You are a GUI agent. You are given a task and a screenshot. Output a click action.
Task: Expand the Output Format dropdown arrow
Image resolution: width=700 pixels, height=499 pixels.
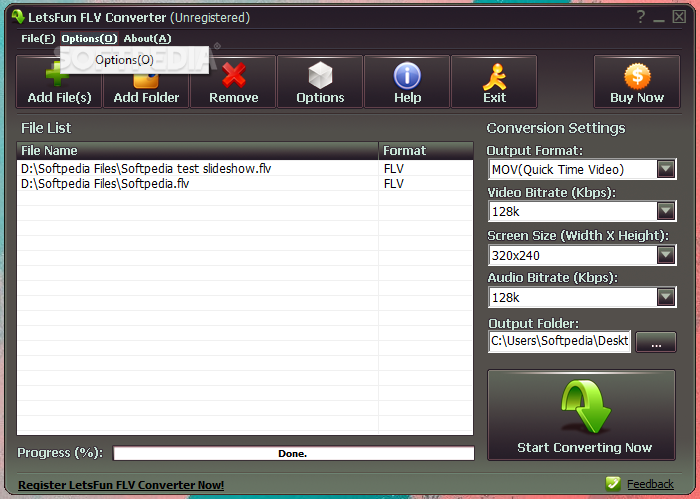tap(666, 169)
